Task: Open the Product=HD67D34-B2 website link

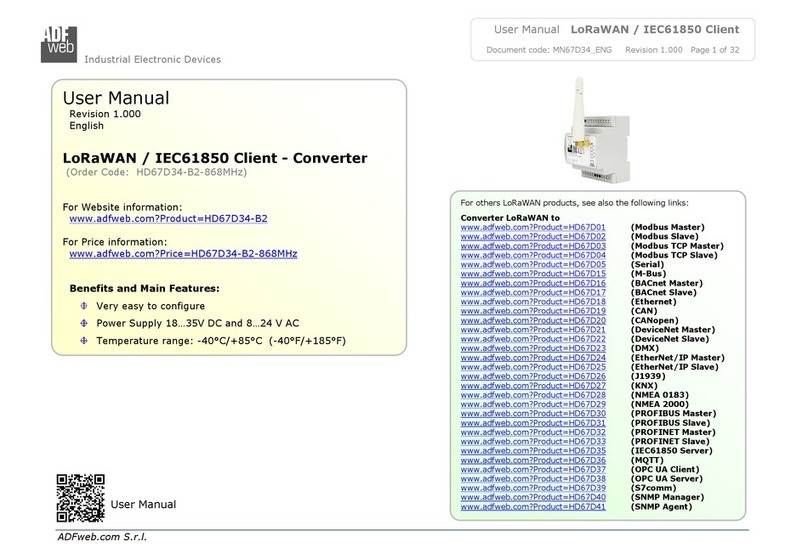Action: 168,218
